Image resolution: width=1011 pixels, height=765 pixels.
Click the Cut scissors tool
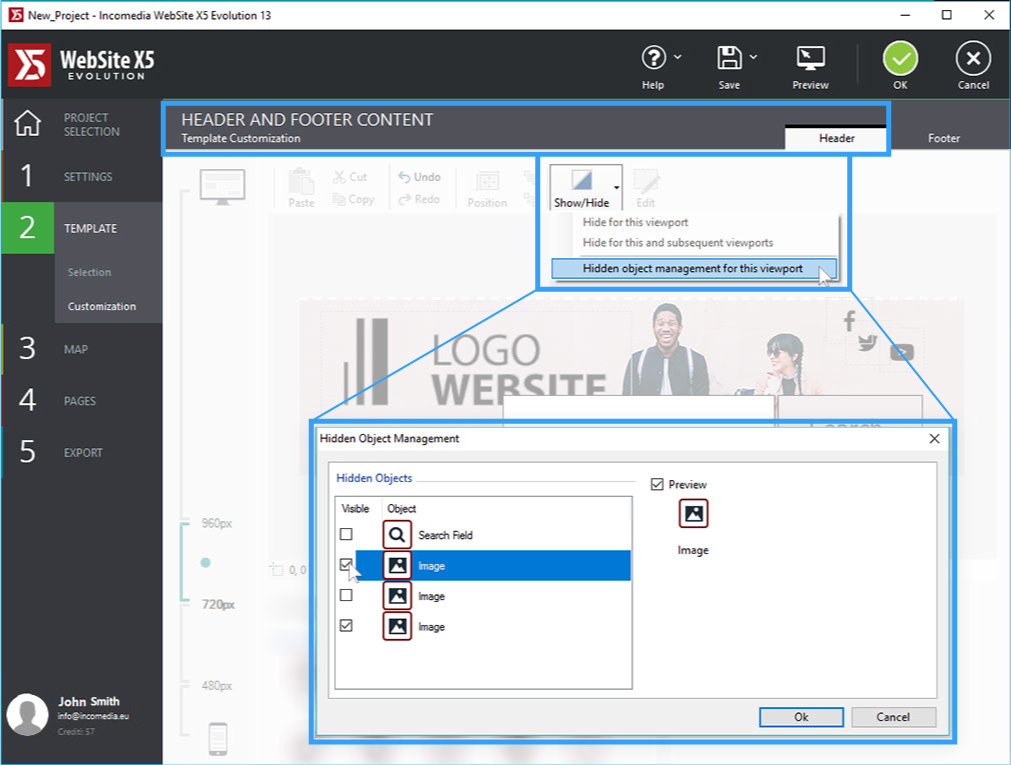click(x=350, y=177)
